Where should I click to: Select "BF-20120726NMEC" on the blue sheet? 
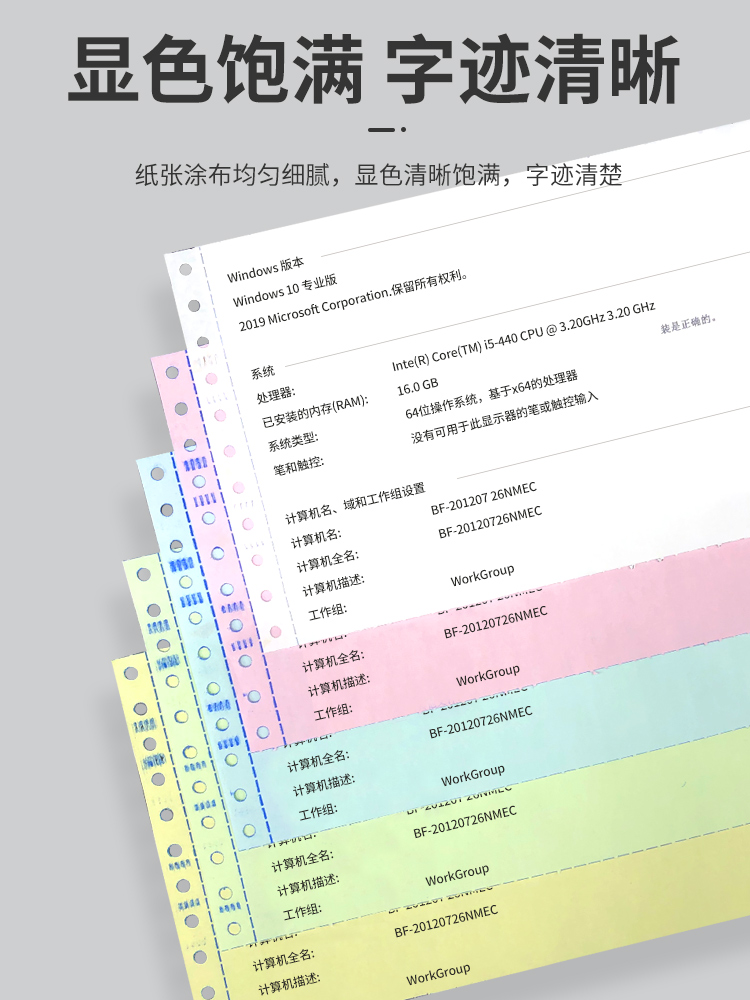[480, 722]
